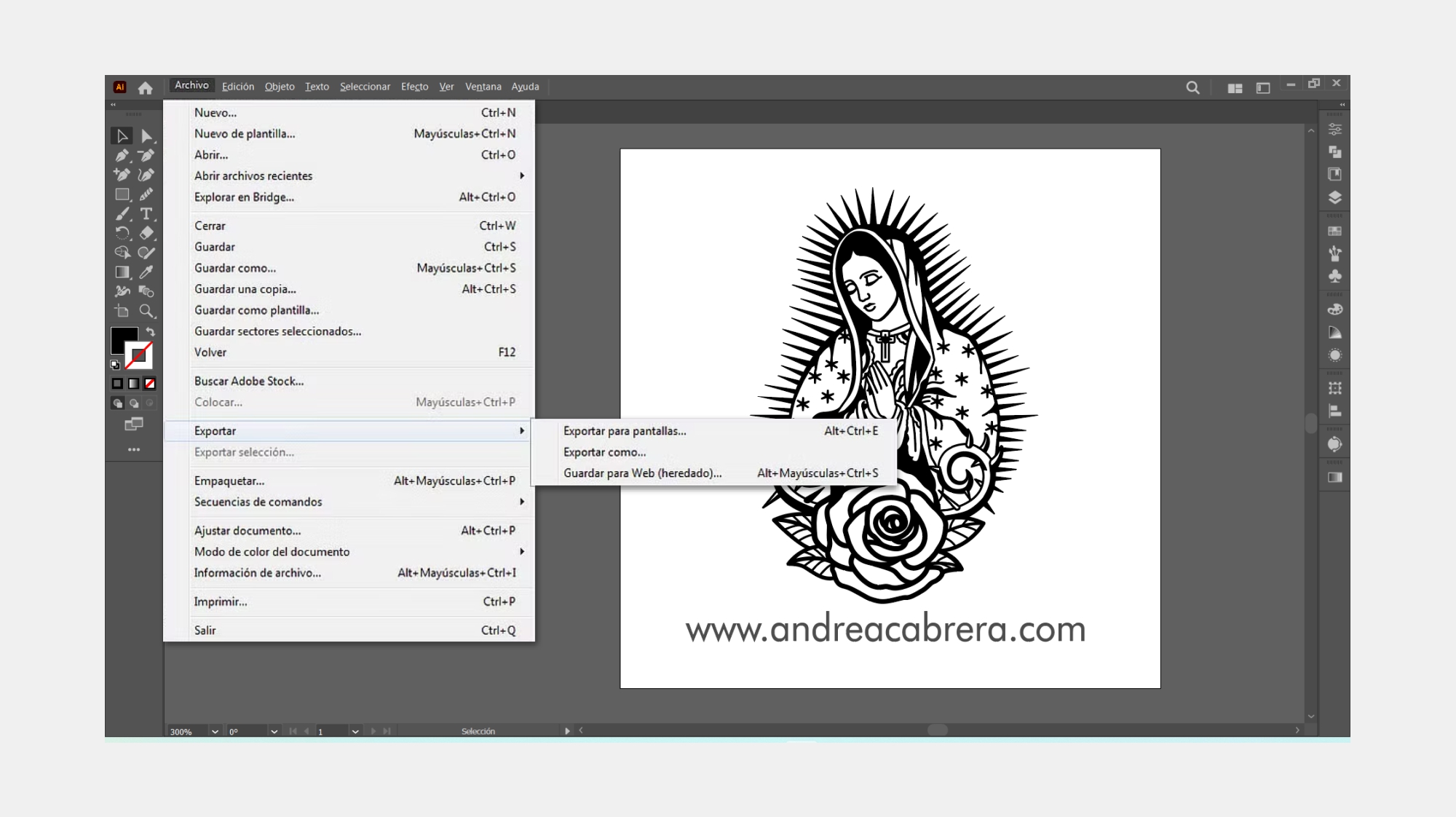Open the rotation angle dropdown
Viewport: 1456px width, 817px height.
click(274, 732)
